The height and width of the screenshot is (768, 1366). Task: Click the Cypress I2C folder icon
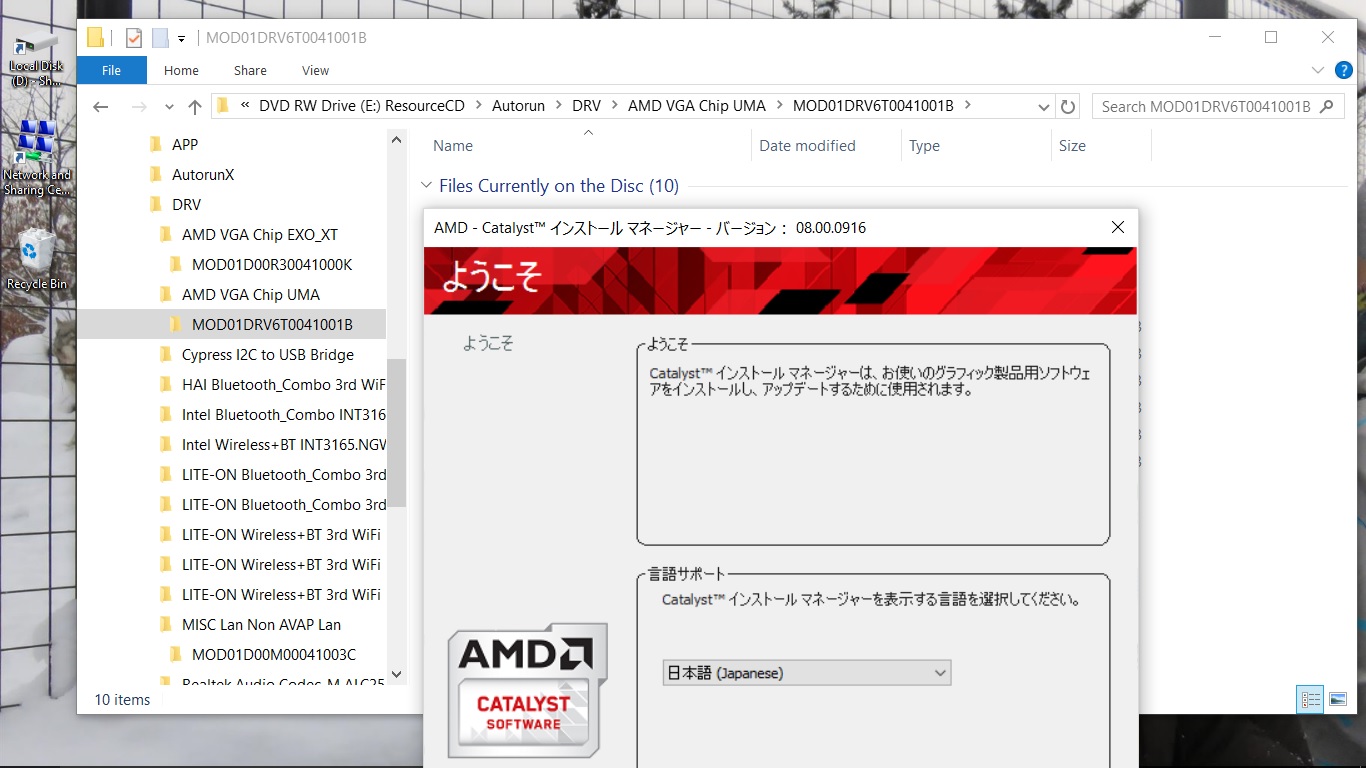[166, 354]
